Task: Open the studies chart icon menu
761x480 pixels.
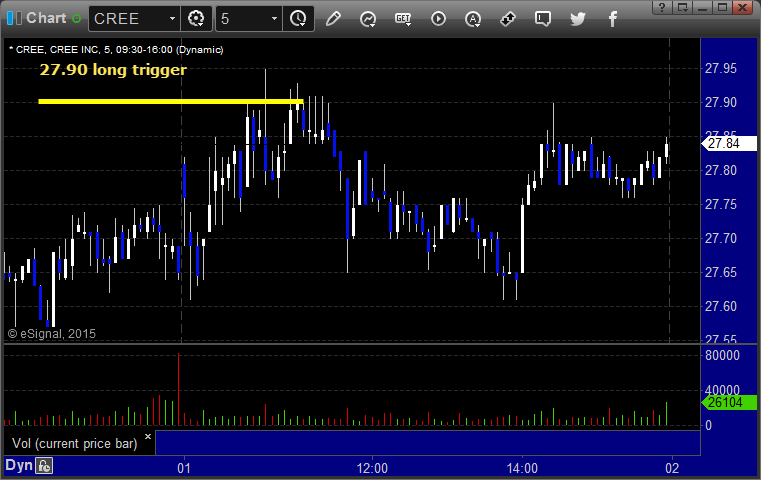Action: click(x=368, y=19)
